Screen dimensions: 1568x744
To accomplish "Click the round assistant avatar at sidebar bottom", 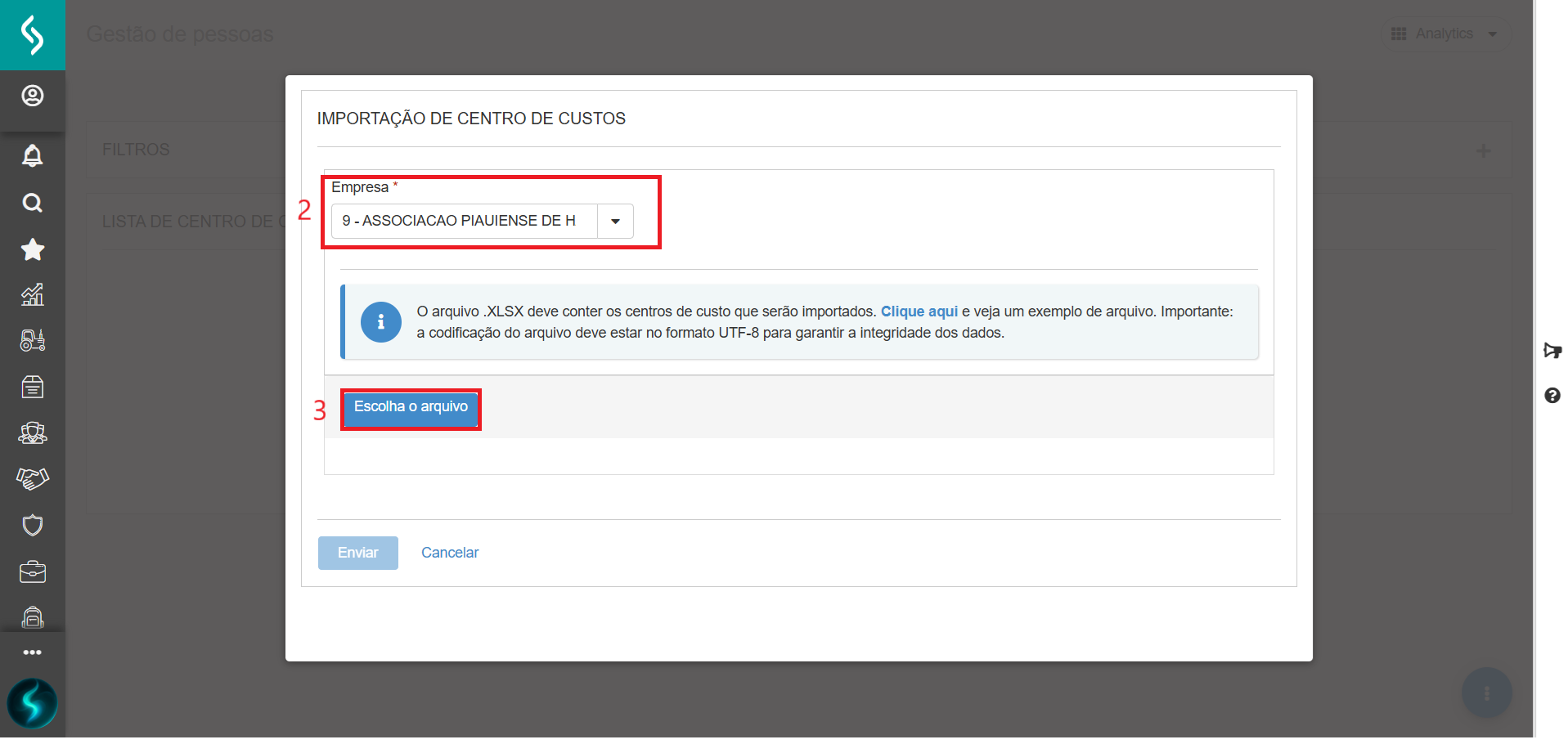I will point(33,703).
